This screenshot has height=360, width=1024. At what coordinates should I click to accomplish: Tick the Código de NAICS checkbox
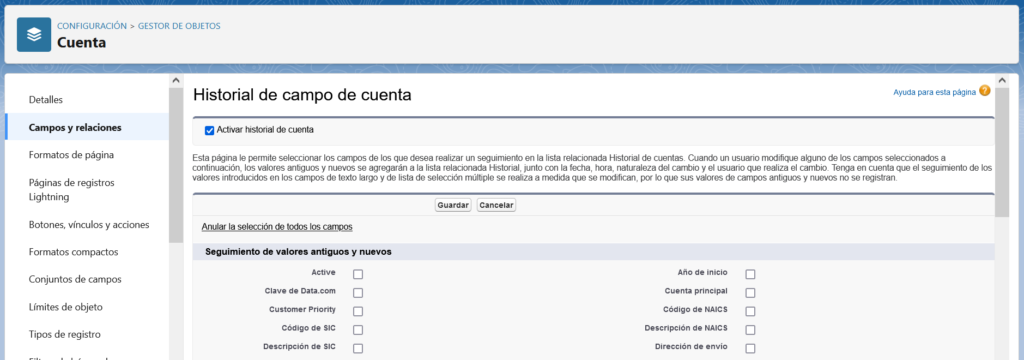(750, 311)
